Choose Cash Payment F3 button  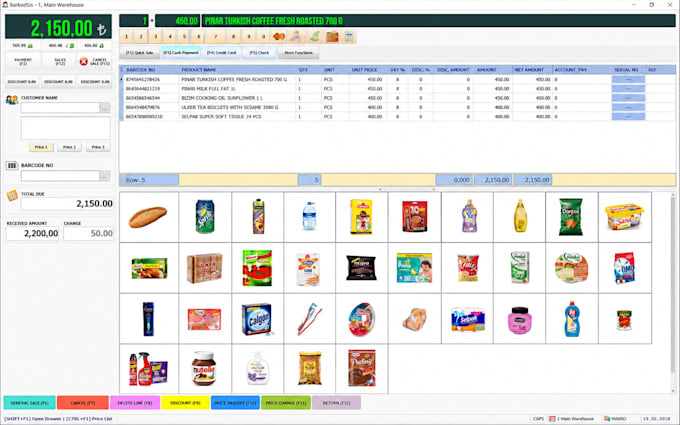181,53
